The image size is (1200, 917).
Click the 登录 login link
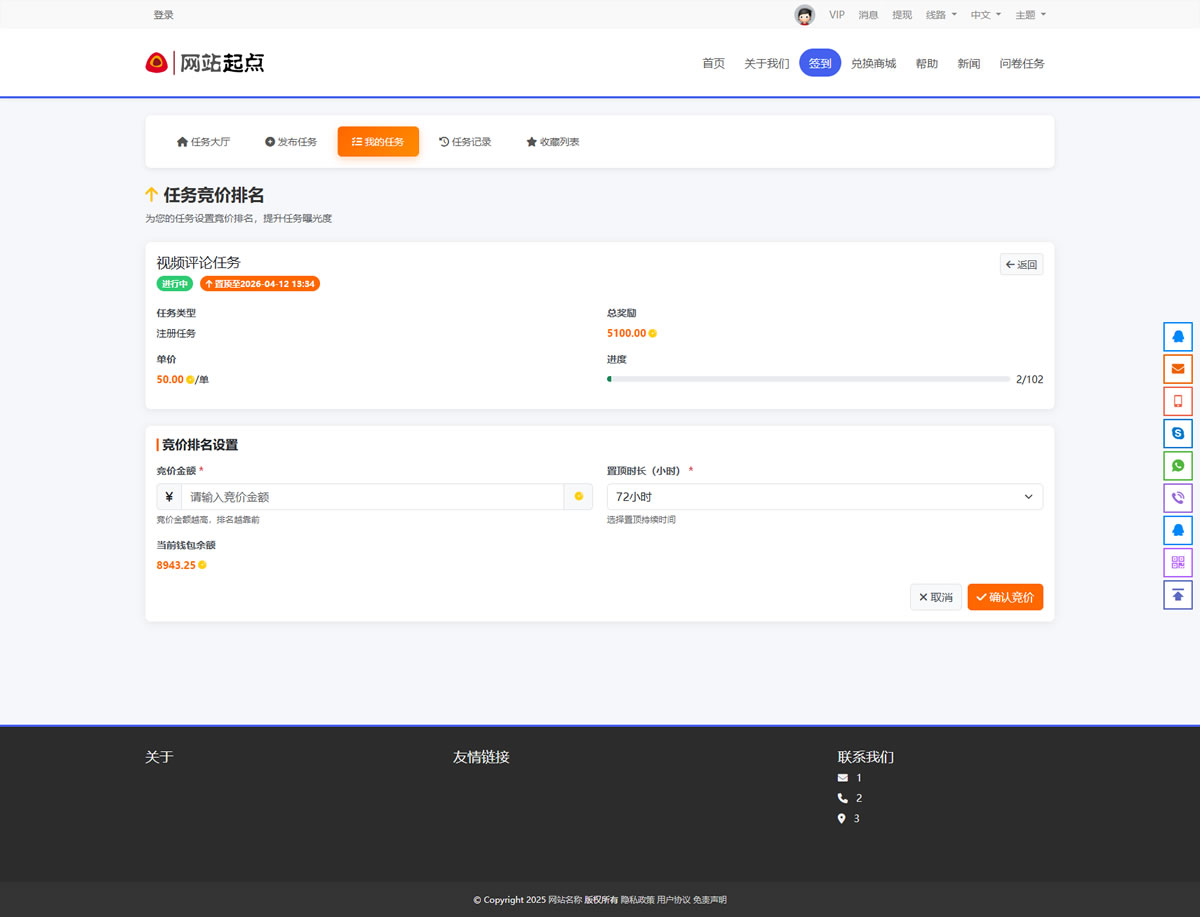tap(163, 14)
